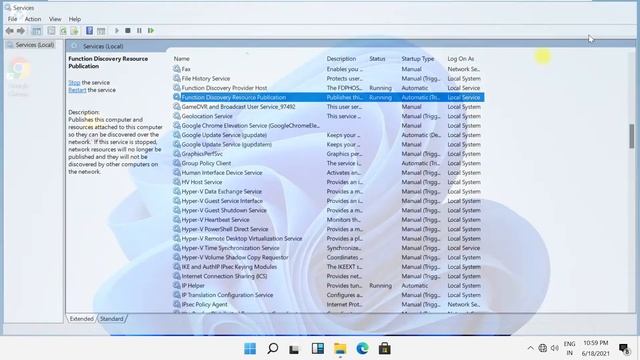Viewport: 640px width, 360px height.
Task: Open taskbar Search magnifier
Action: tap(272, 349)
